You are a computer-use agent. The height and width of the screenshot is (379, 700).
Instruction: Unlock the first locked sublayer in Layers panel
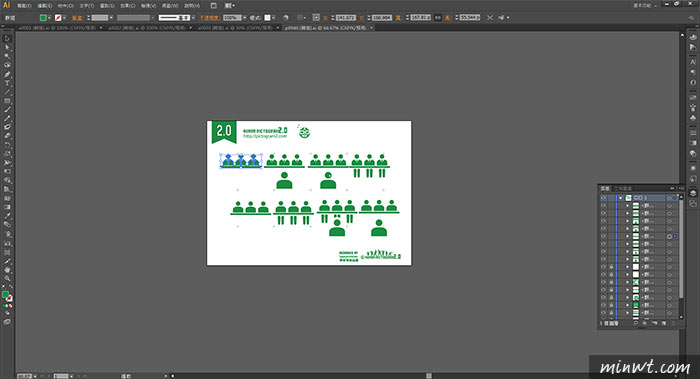click(x=611, y=267)
